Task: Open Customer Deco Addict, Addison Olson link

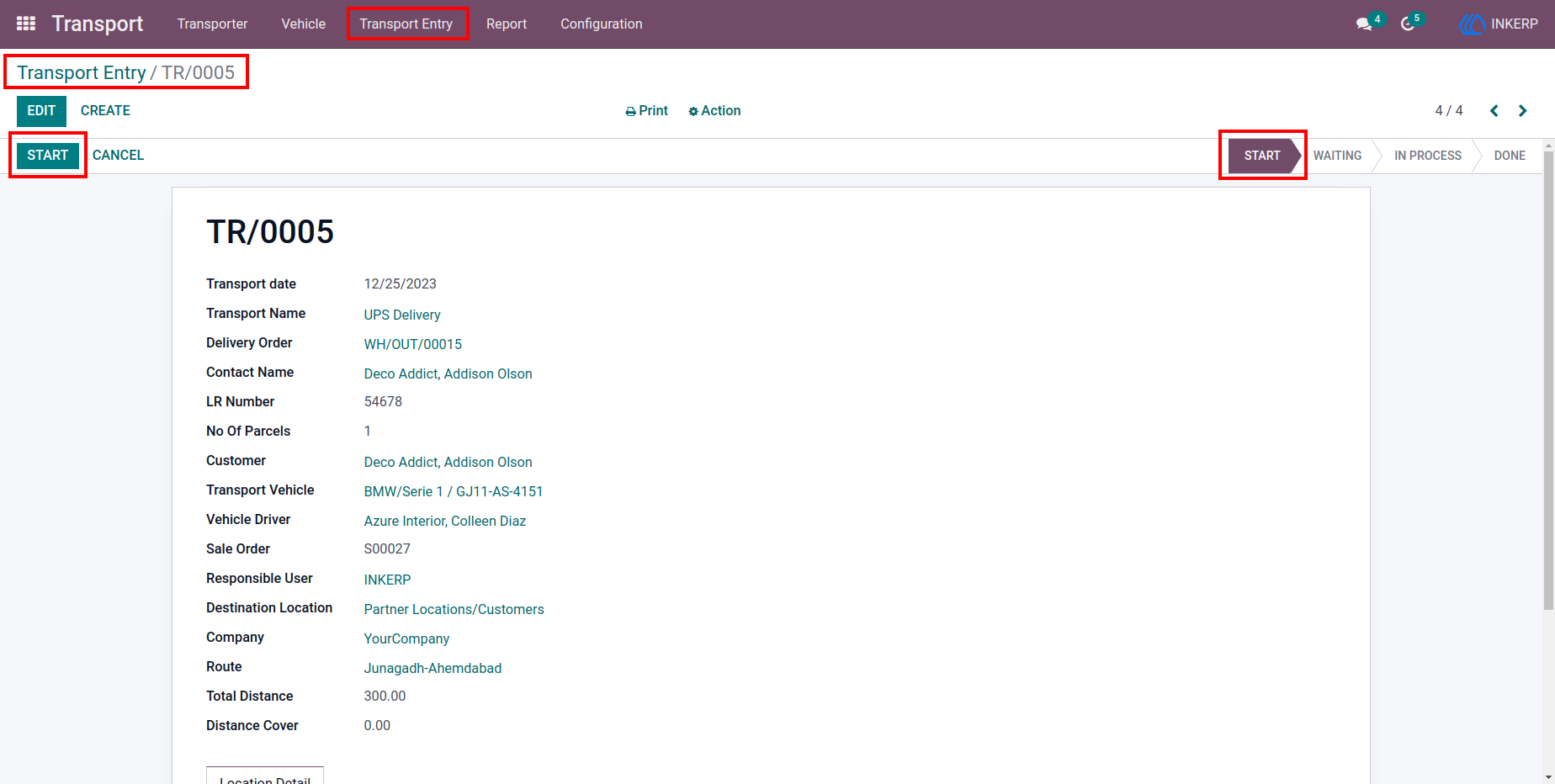Action: 448,462
